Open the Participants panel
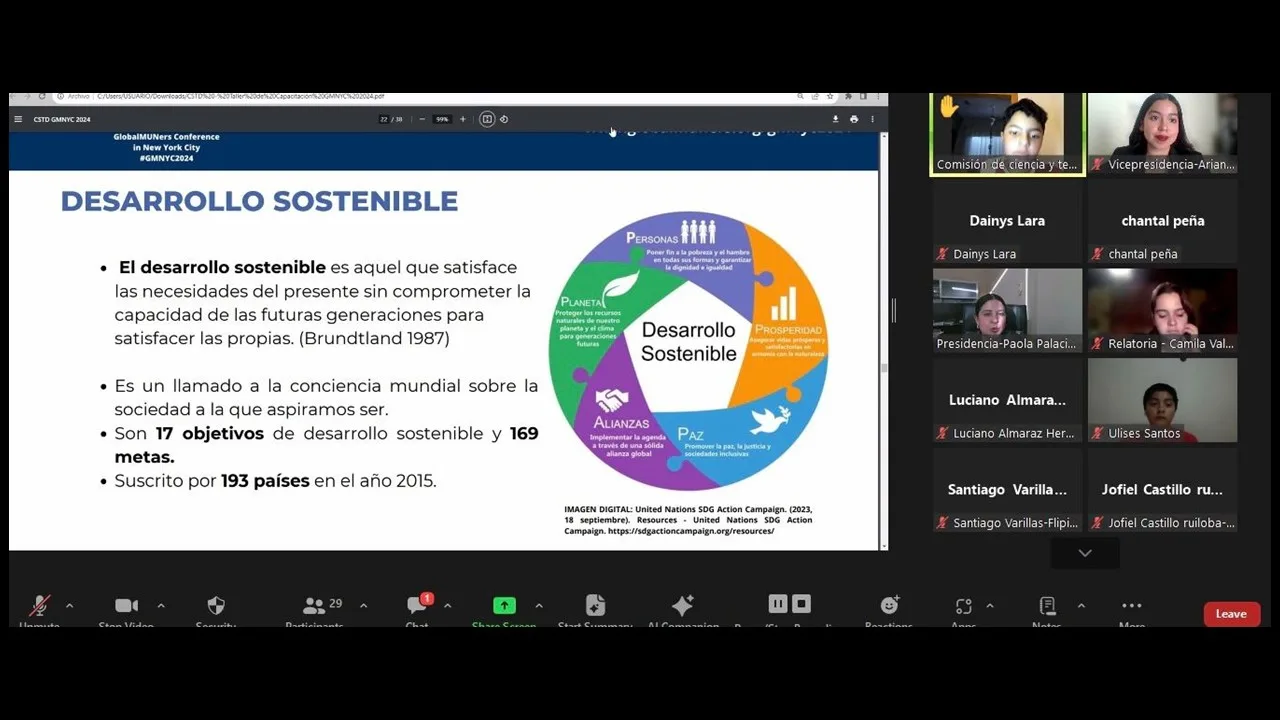 click(x=315, y=607)
